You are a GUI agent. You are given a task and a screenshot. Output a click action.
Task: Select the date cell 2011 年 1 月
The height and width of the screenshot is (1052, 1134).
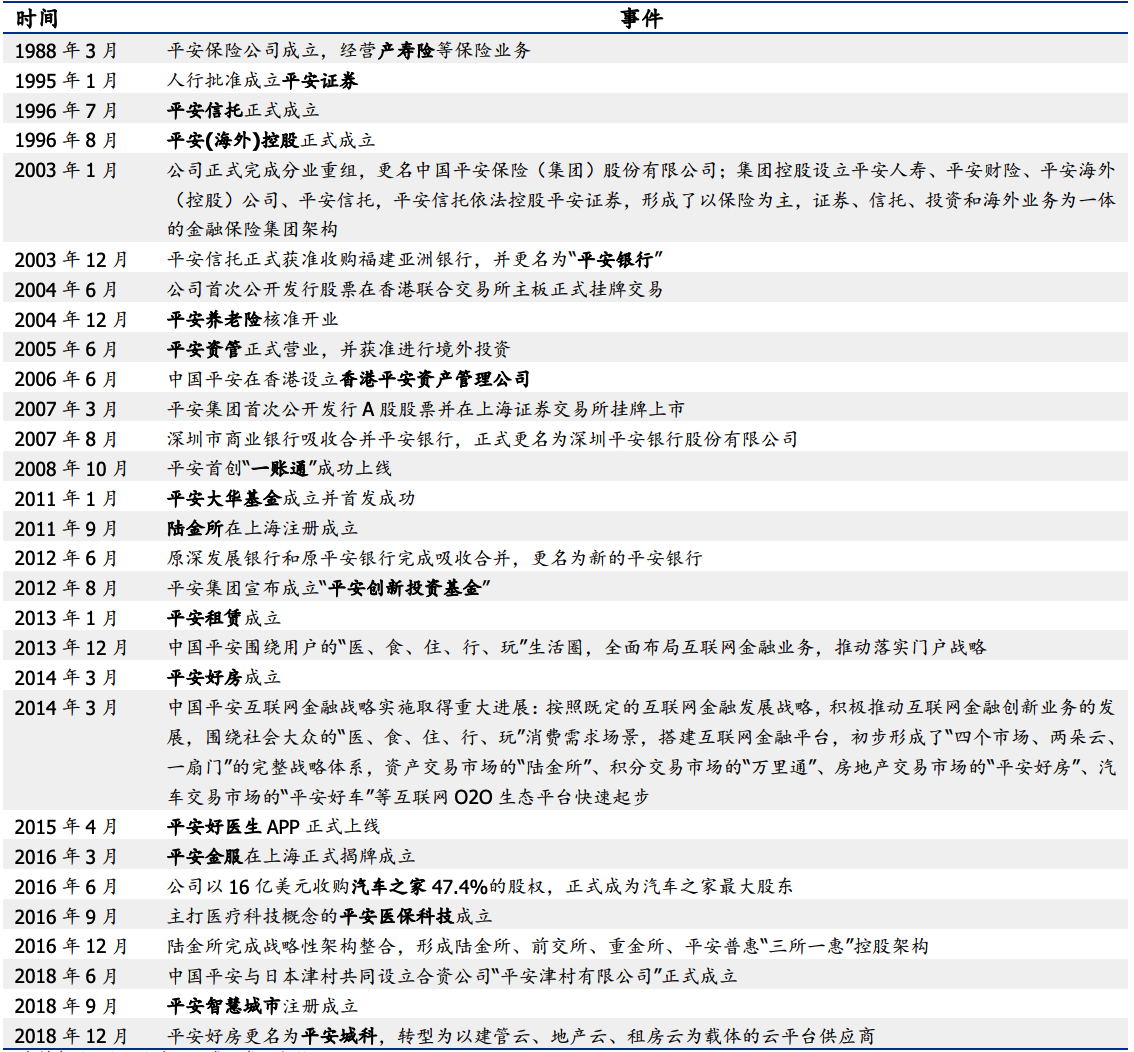tap(66, 499)
